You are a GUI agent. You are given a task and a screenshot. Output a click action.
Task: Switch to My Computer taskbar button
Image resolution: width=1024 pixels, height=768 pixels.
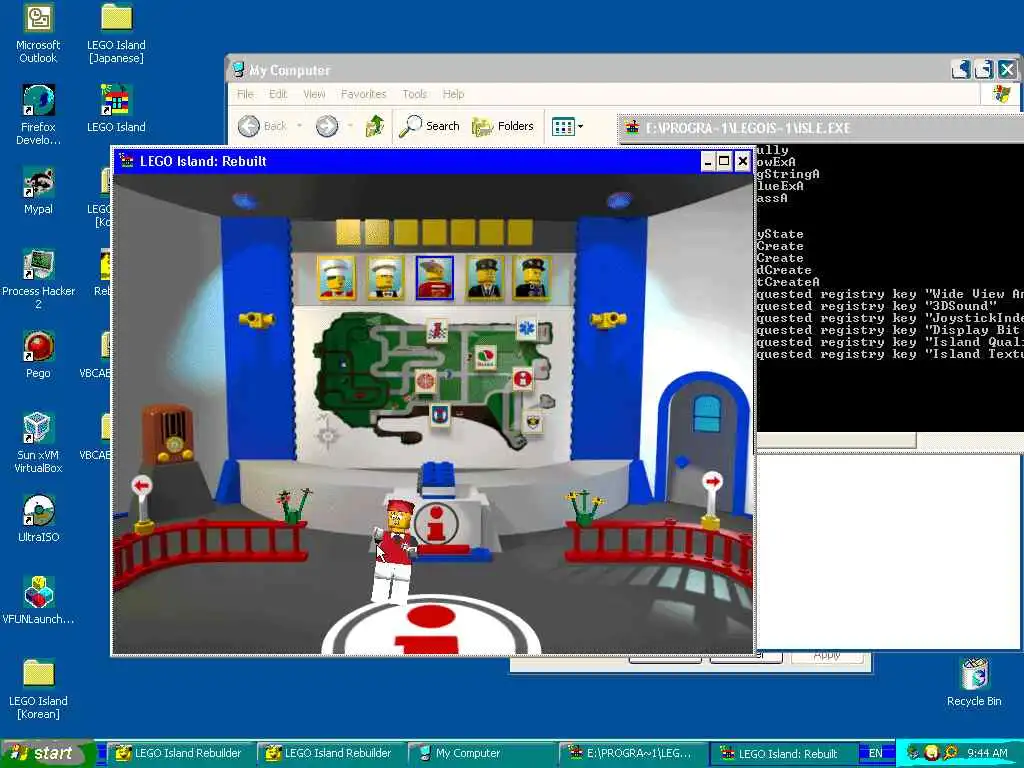[x=482, y=753]
